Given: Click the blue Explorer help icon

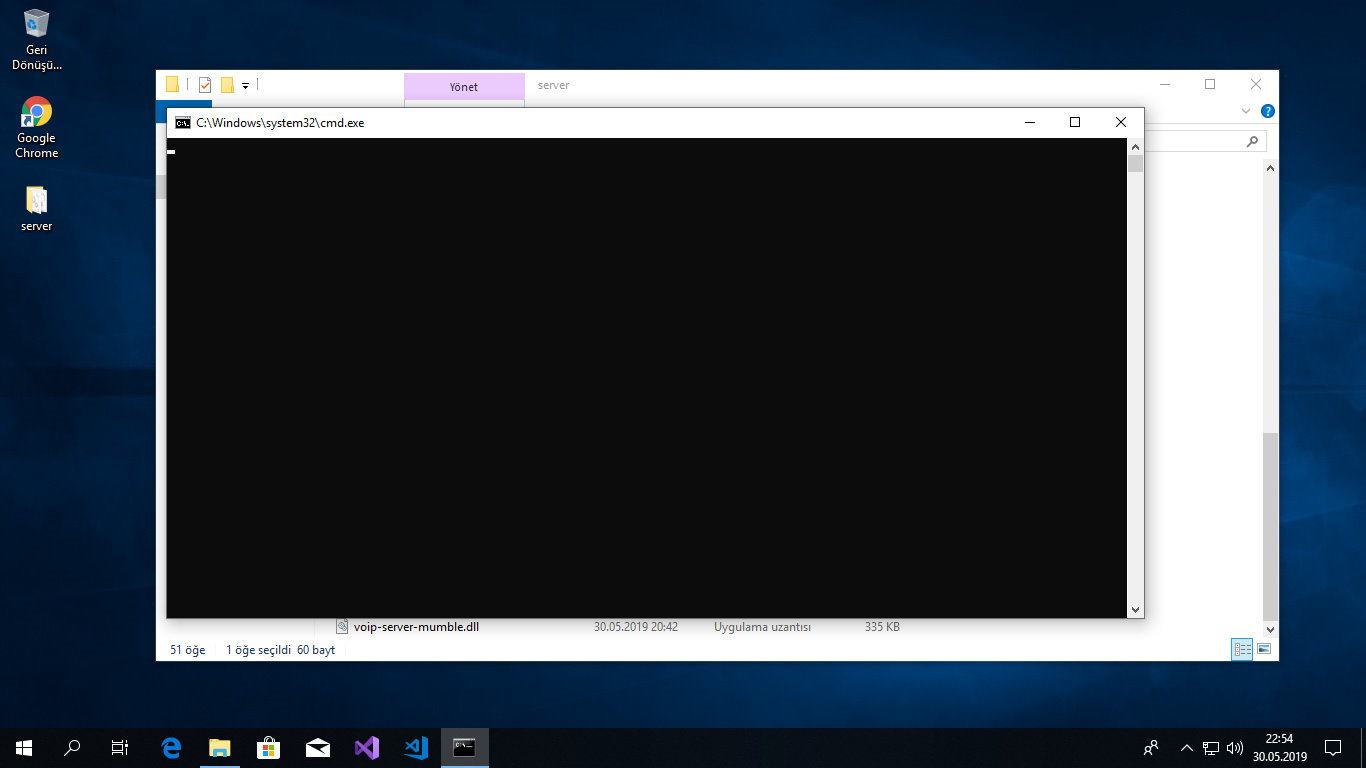Looking at the screenshot, I should [x=1267, y=111].
